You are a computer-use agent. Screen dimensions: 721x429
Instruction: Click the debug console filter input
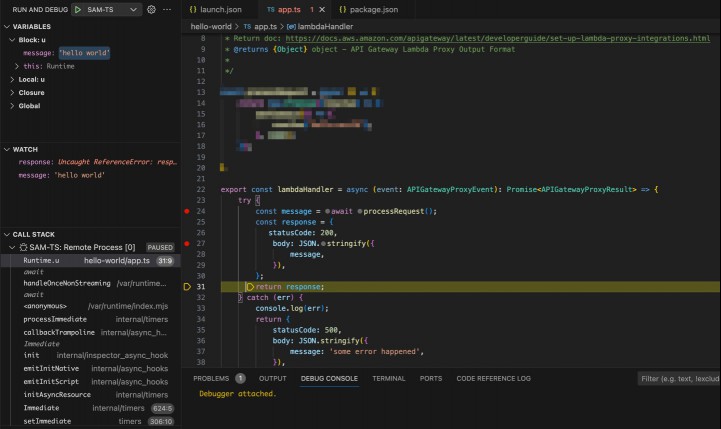[679, 379]
